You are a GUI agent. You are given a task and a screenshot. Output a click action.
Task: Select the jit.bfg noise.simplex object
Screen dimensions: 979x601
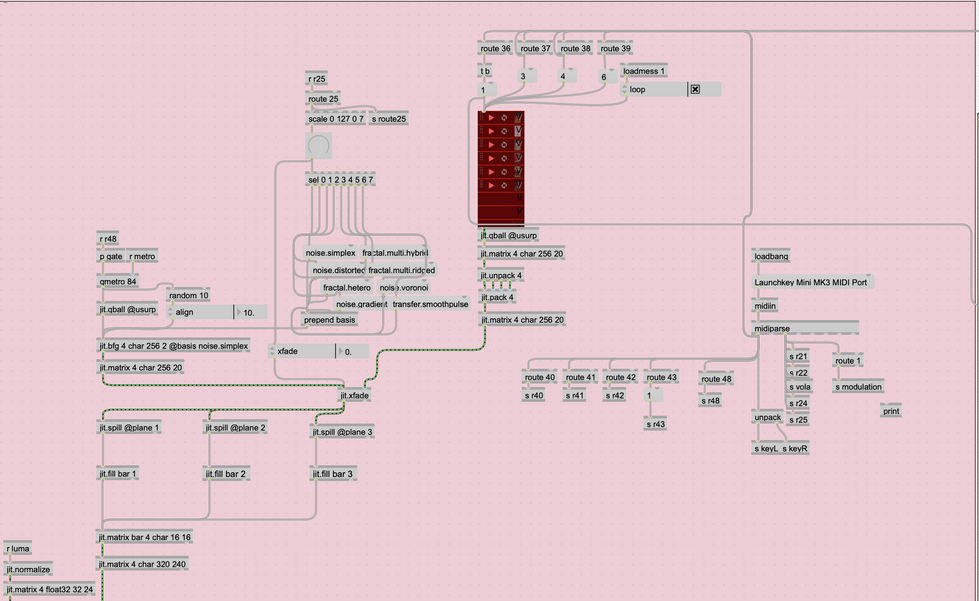[174, 346]
